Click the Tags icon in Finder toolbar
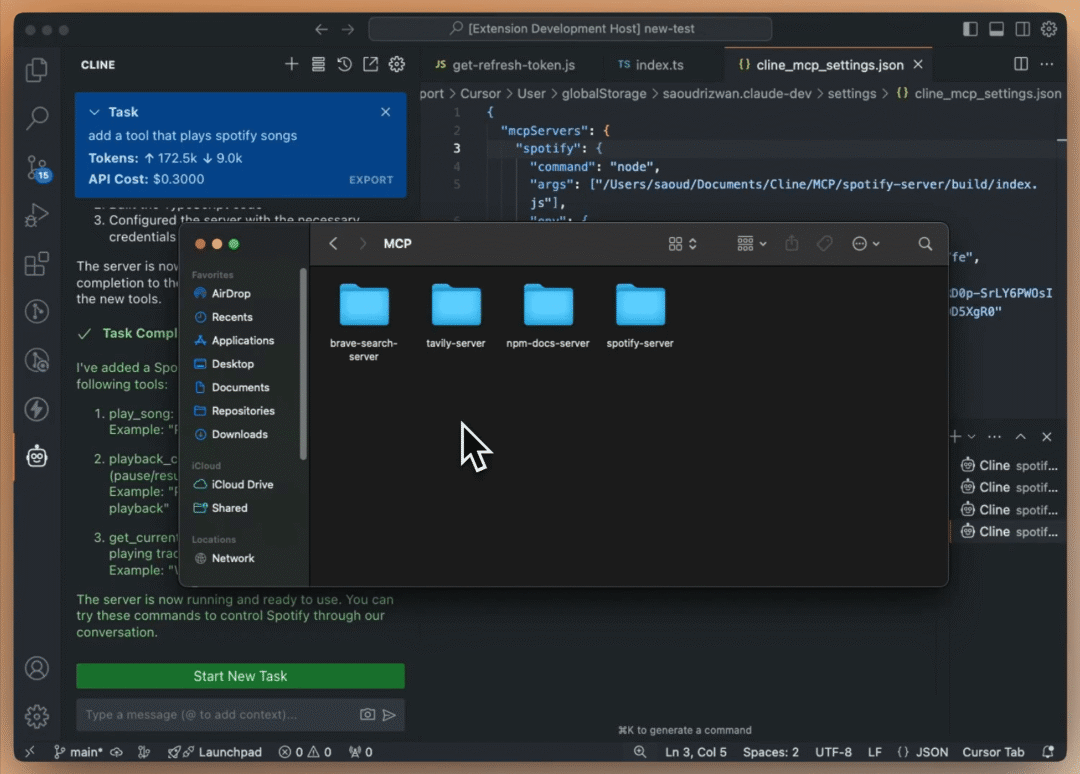The image size is (1080, 774). tap(824, 244)
